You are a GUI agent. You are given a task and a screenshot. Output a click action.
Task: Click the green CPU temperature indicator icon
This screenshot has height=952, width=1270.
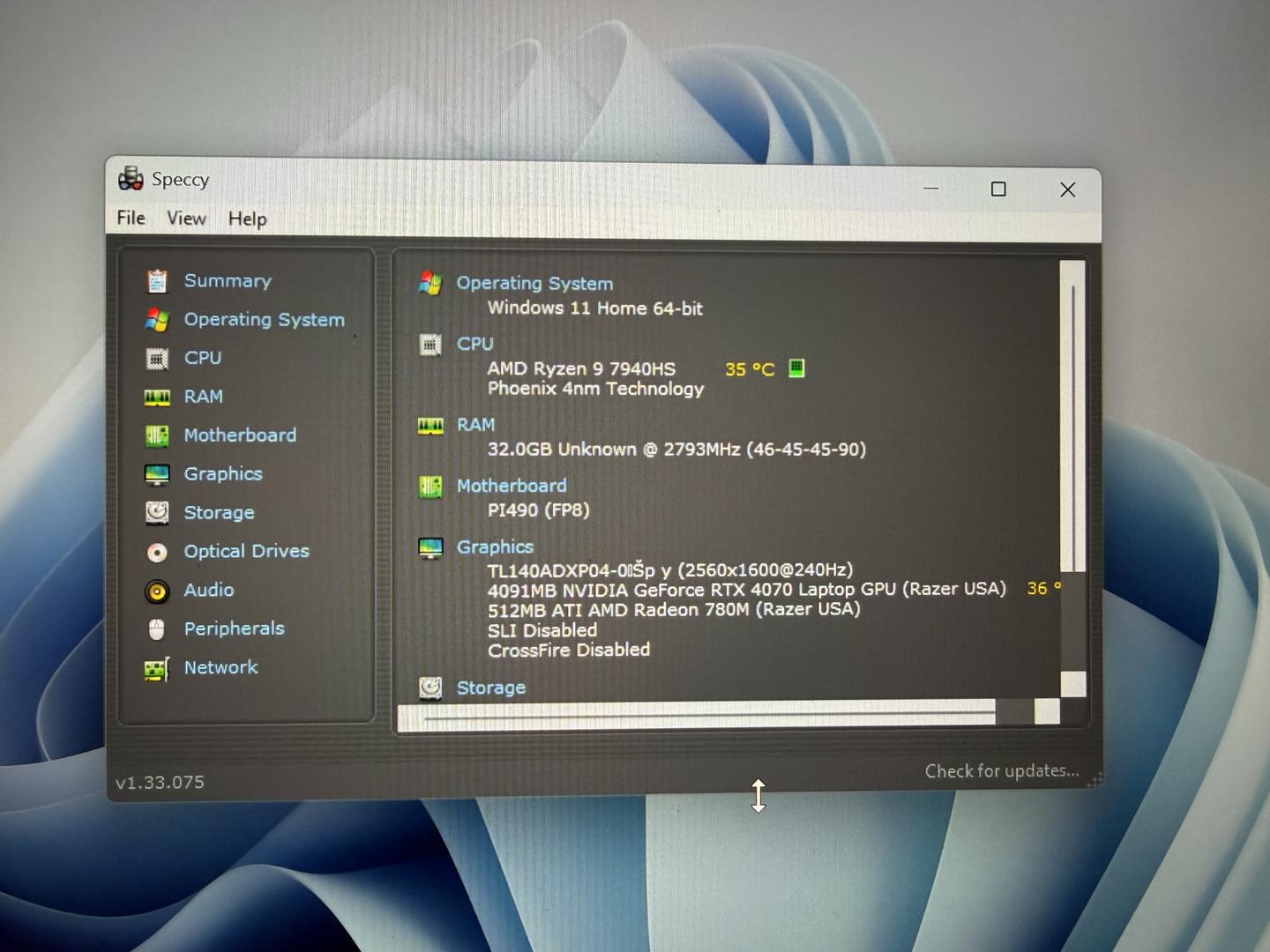click(x=796, y=368)
